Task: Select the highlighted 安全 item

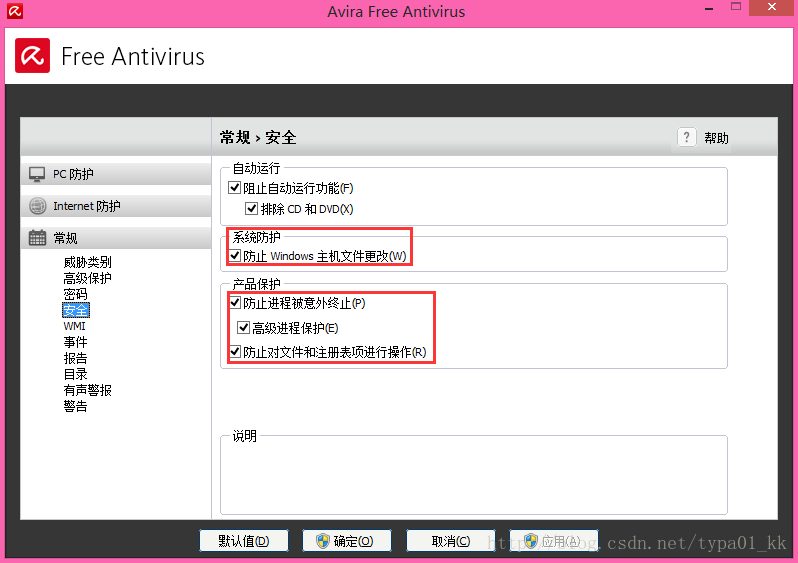Action: coord(76,310)
